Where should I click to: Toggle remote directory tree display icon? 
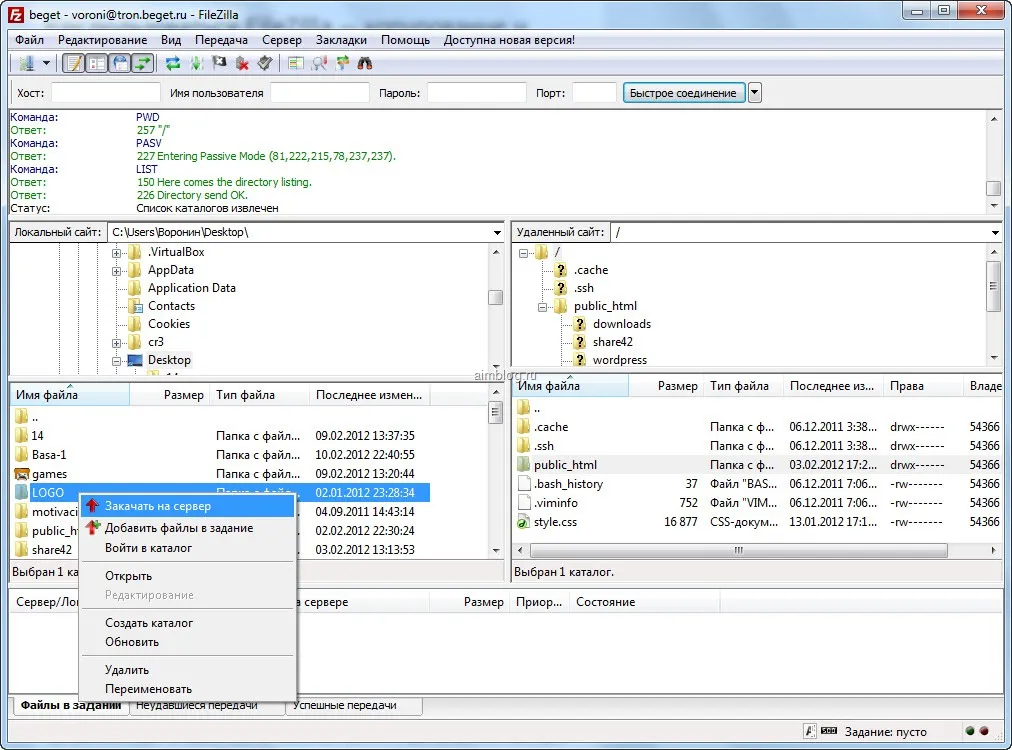120,63
